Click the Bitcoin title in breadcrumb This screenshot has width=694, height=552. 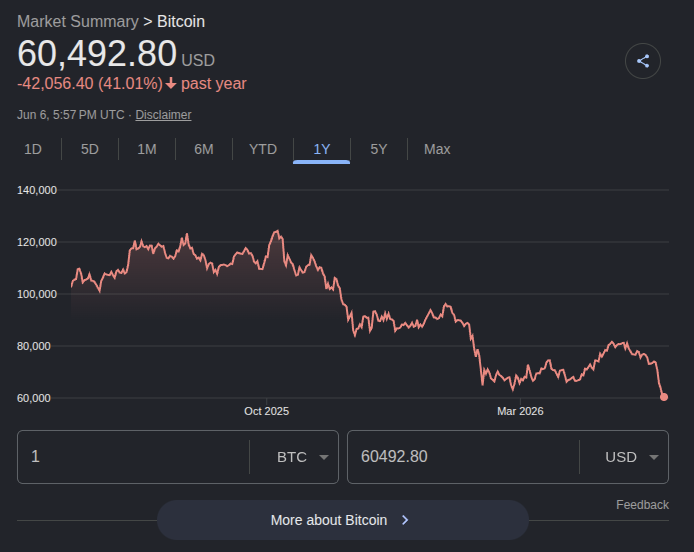(181, 22)
